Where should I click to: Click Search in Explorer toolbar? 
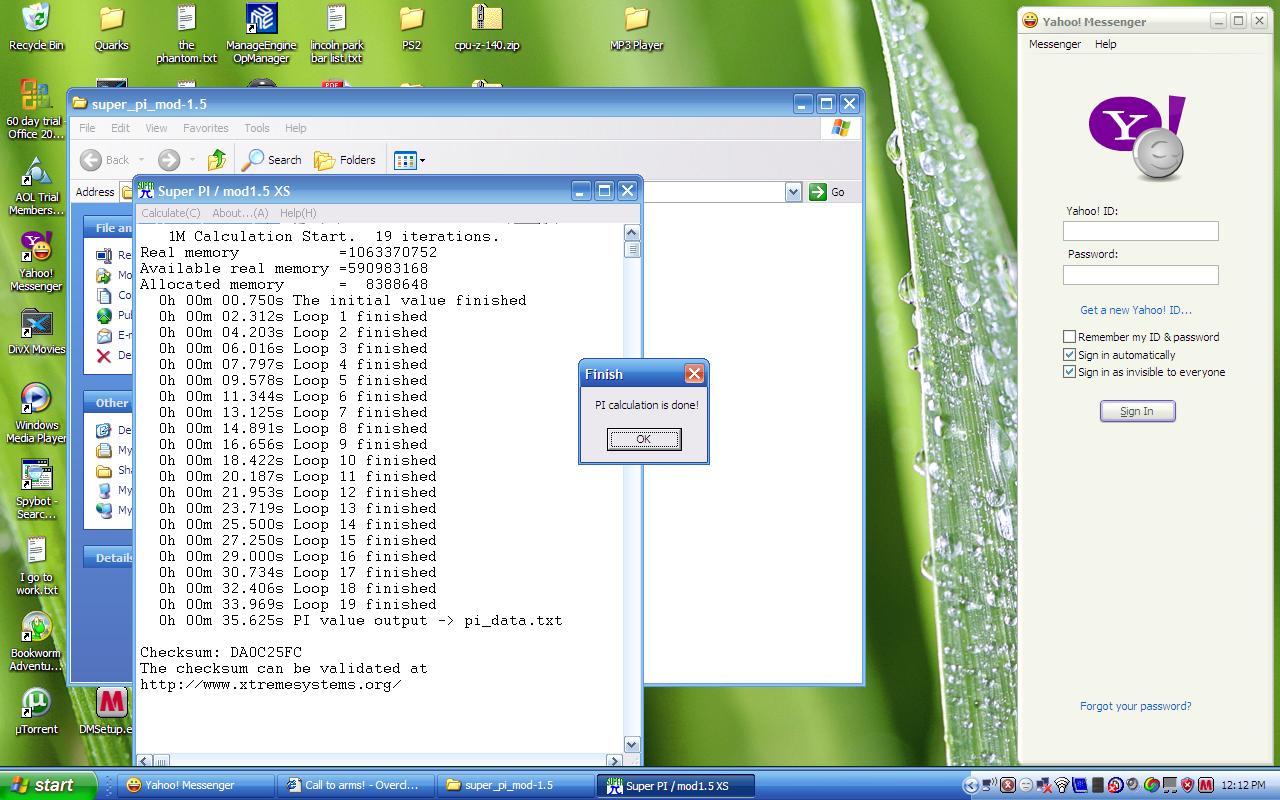click(x=272, y=160)
